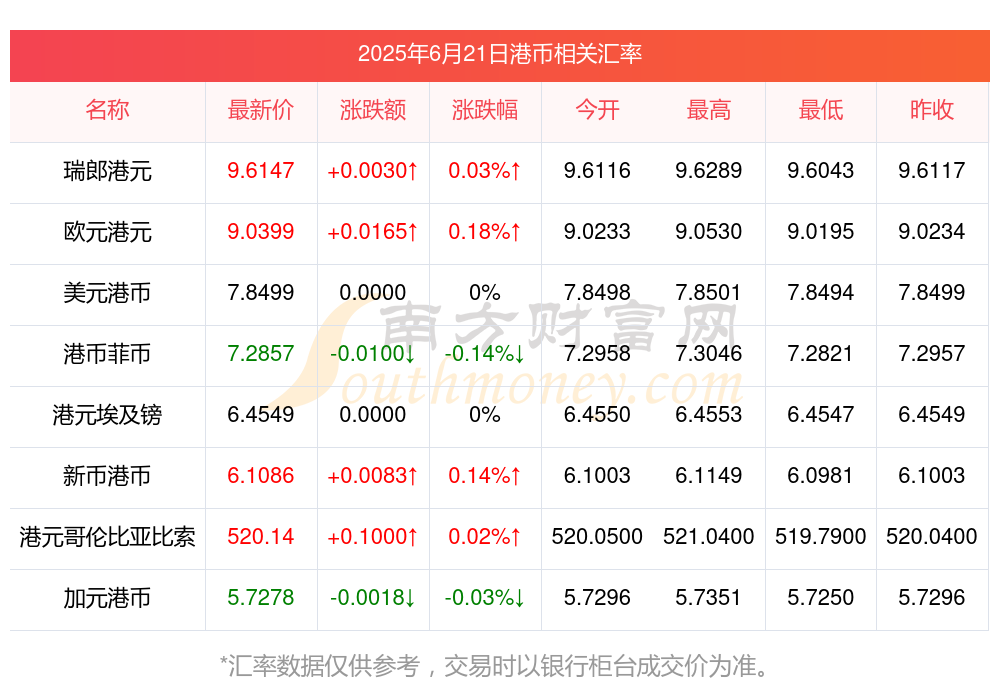Select the opening value 7.2958

(x=597, y=353)
